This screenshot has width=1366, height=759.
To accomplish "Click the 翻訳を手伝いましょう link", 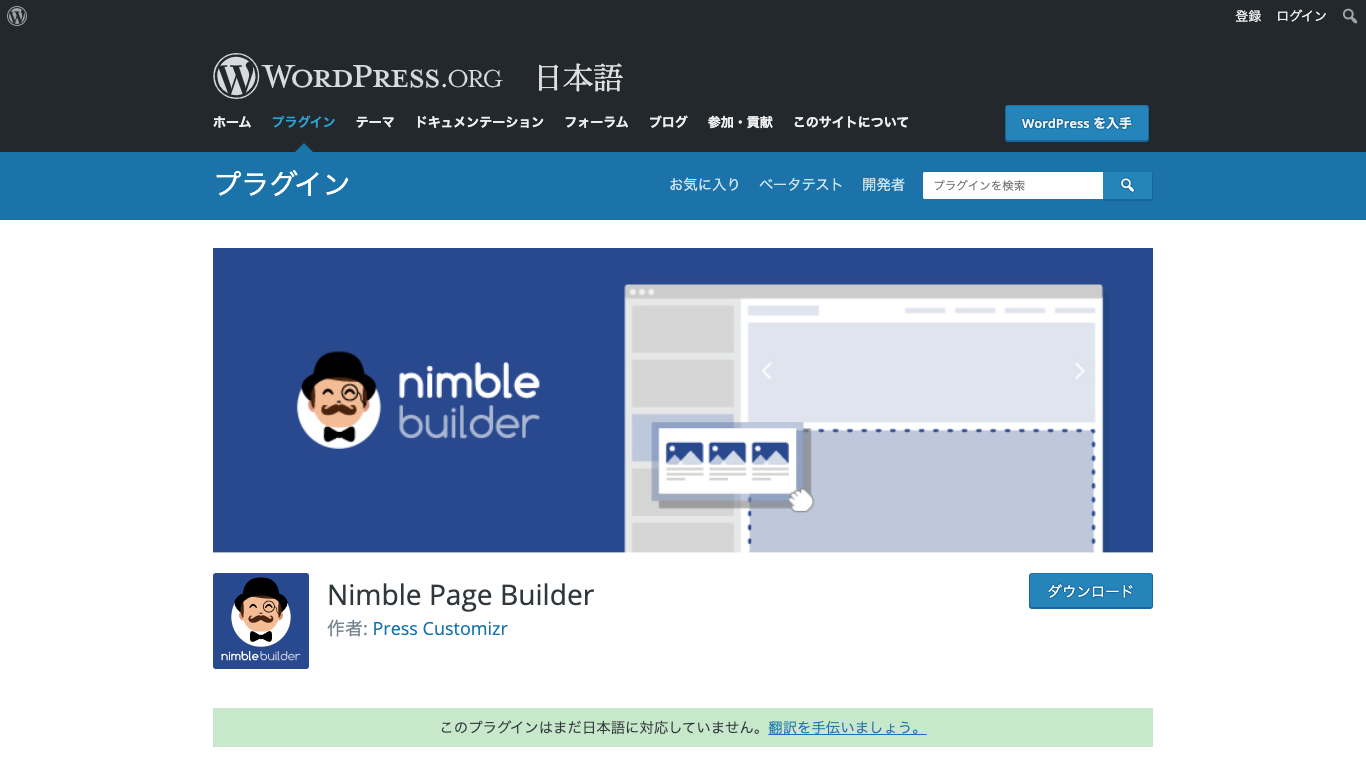I will click(847, 728).
